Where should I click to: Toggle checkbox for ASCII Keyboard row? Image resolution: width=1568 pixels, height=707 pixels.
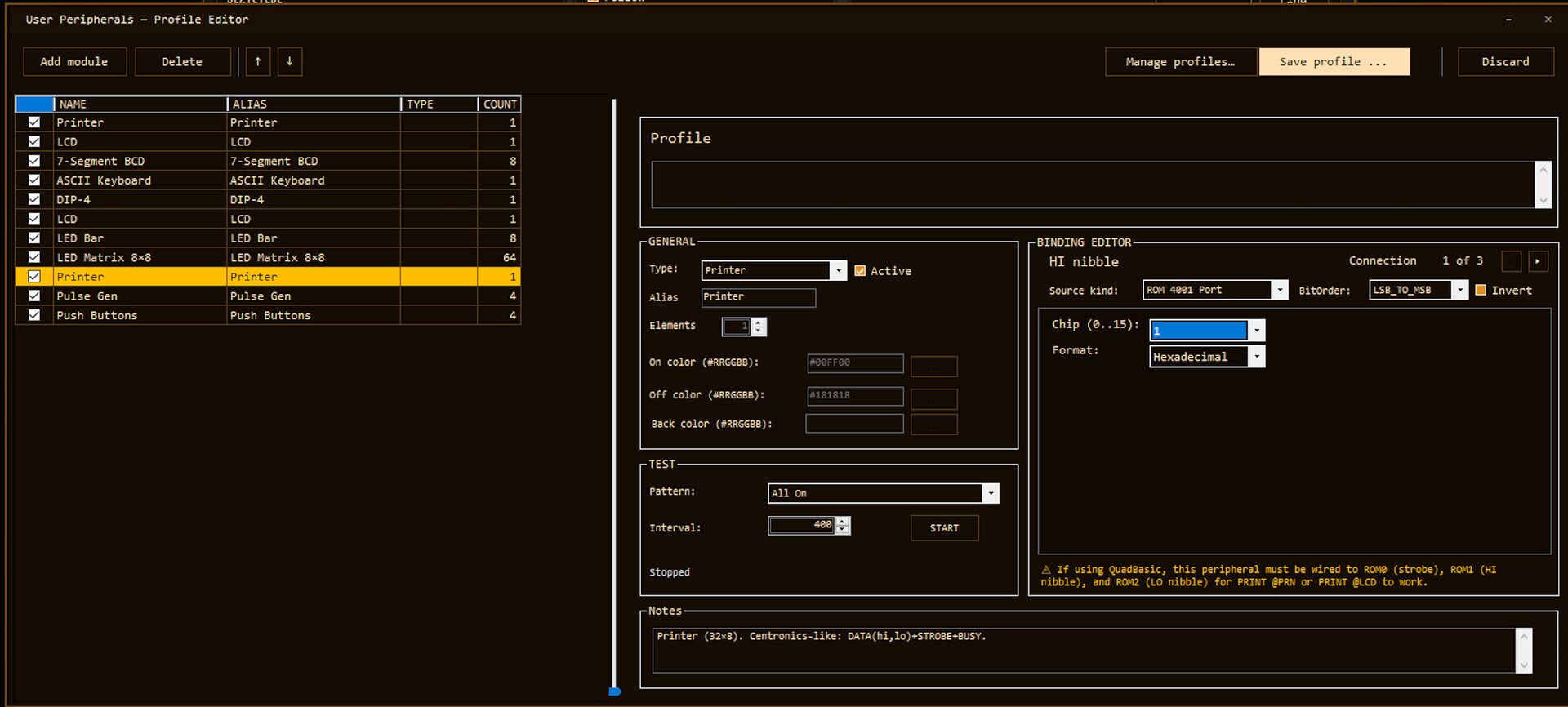34,180
